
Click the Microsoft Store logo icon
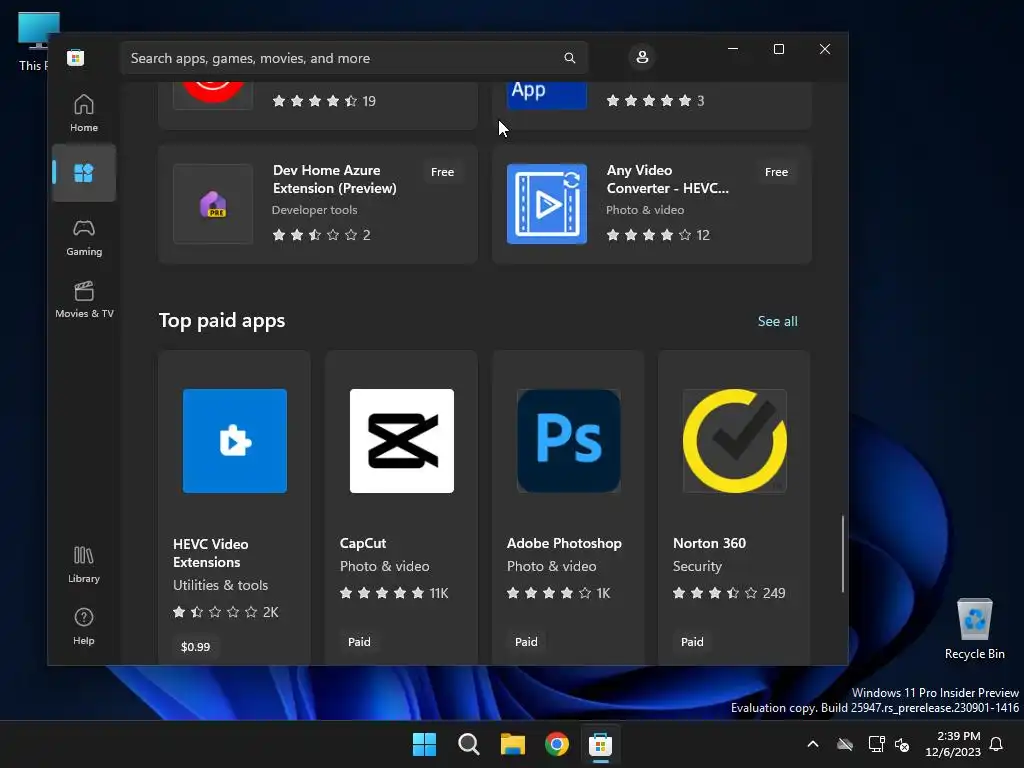click(76, 57)
